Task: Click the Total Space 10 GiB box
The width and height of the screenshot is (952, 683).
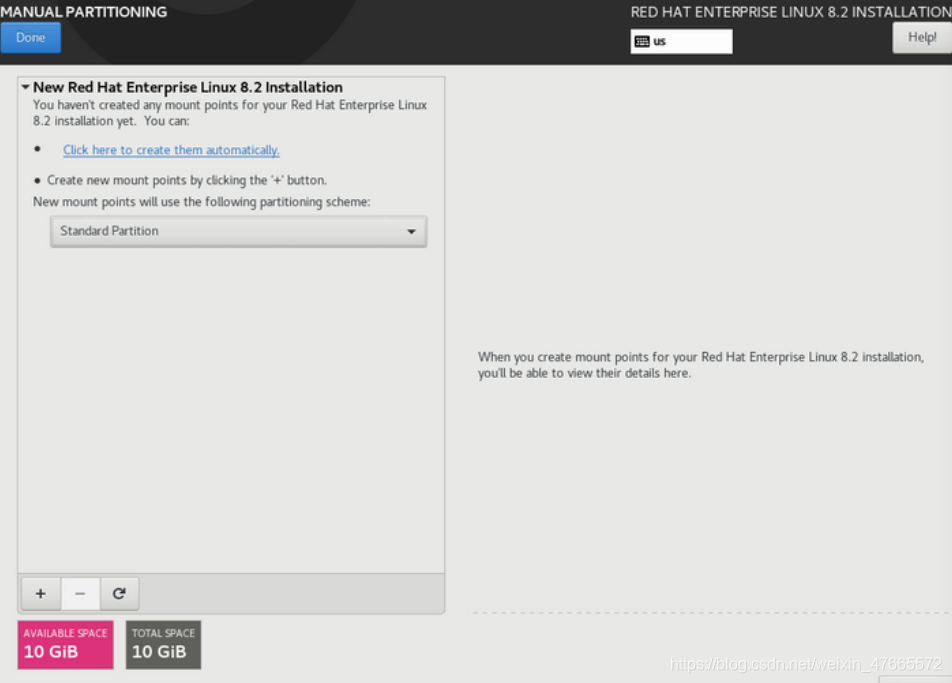Action: [x=163, y=645]
